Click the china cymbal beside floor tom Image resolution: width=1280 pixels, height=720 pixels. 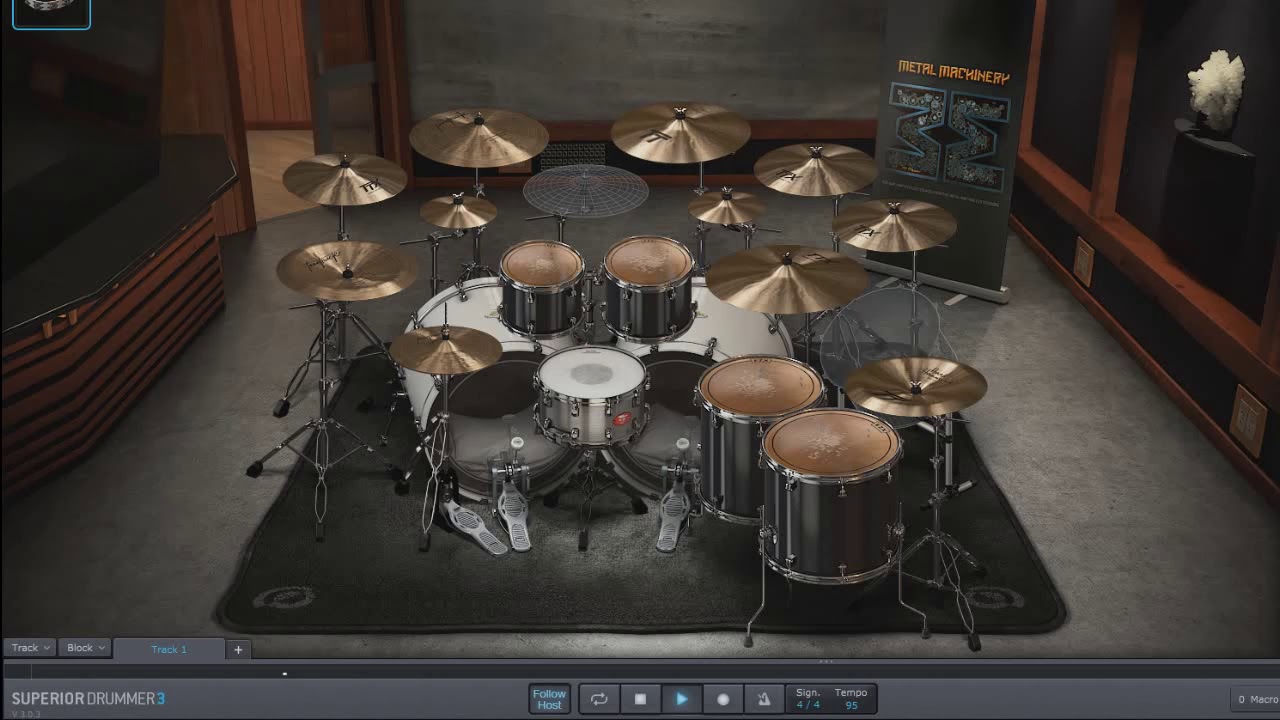[915, 386]
